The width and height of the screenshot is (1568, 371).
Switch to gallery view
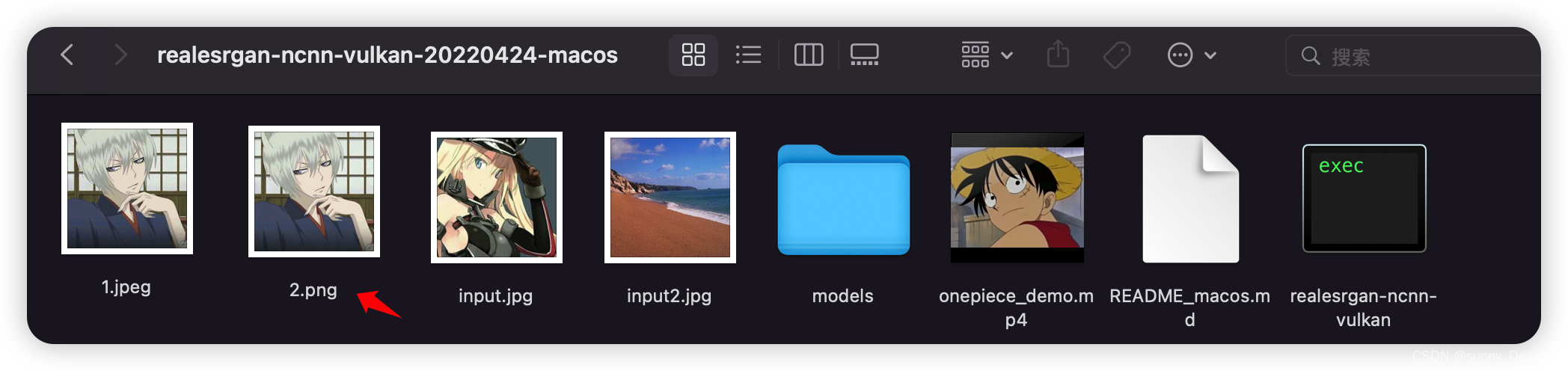[x=865, y=55]
